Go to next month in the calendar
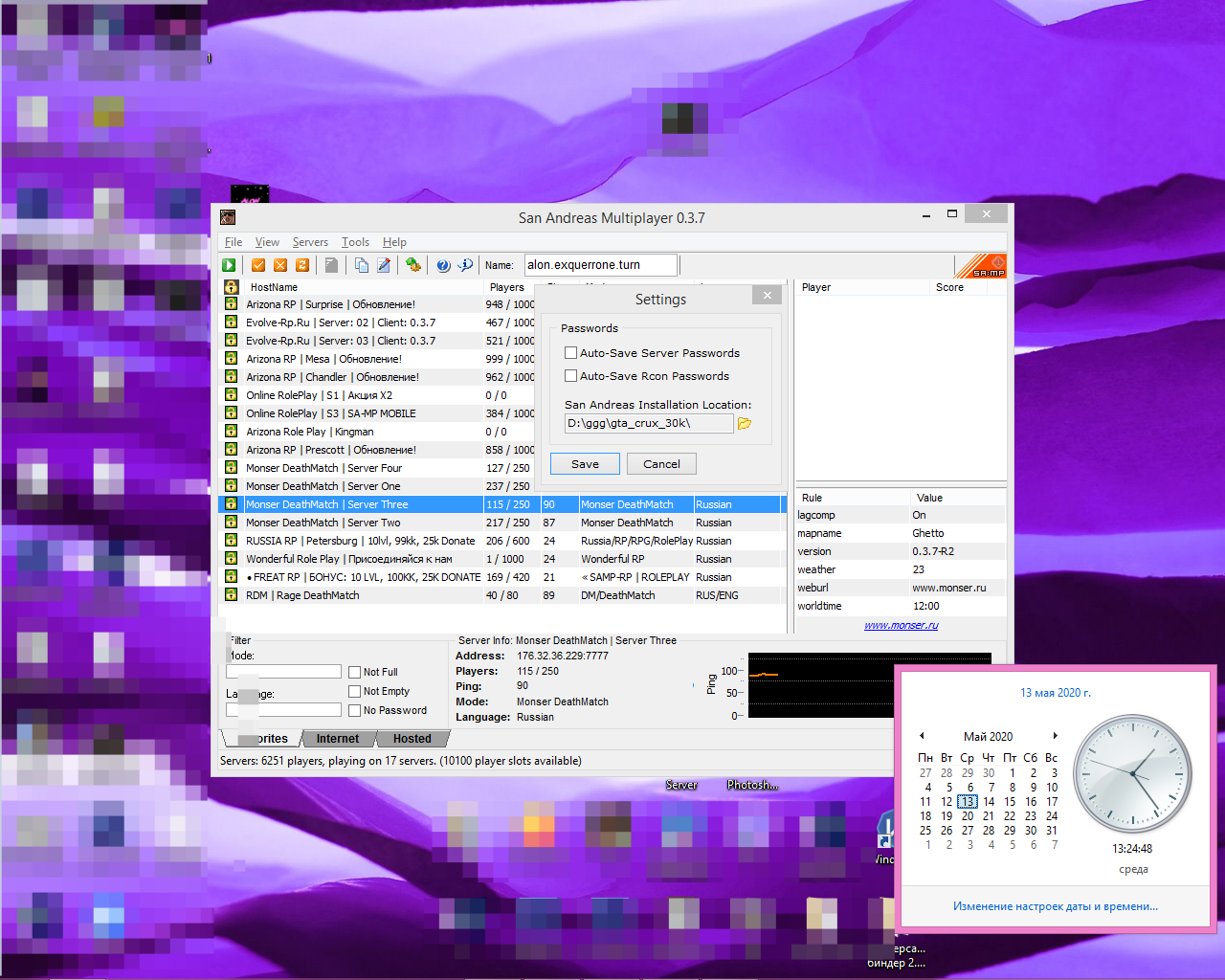 [x=1055, y=736]
